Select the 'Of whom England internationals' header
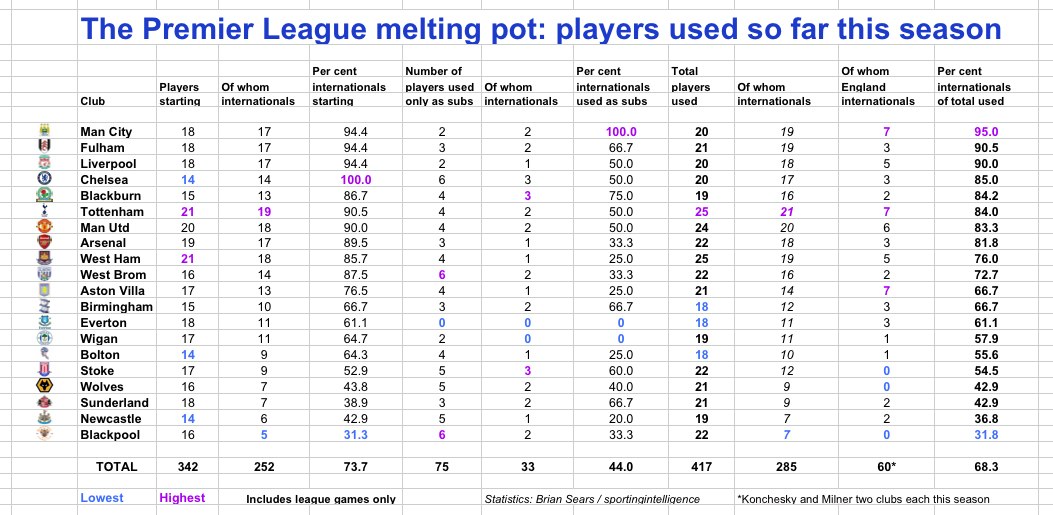Image resolution: width=1053 pixels, height=515 pixels. 878,86
